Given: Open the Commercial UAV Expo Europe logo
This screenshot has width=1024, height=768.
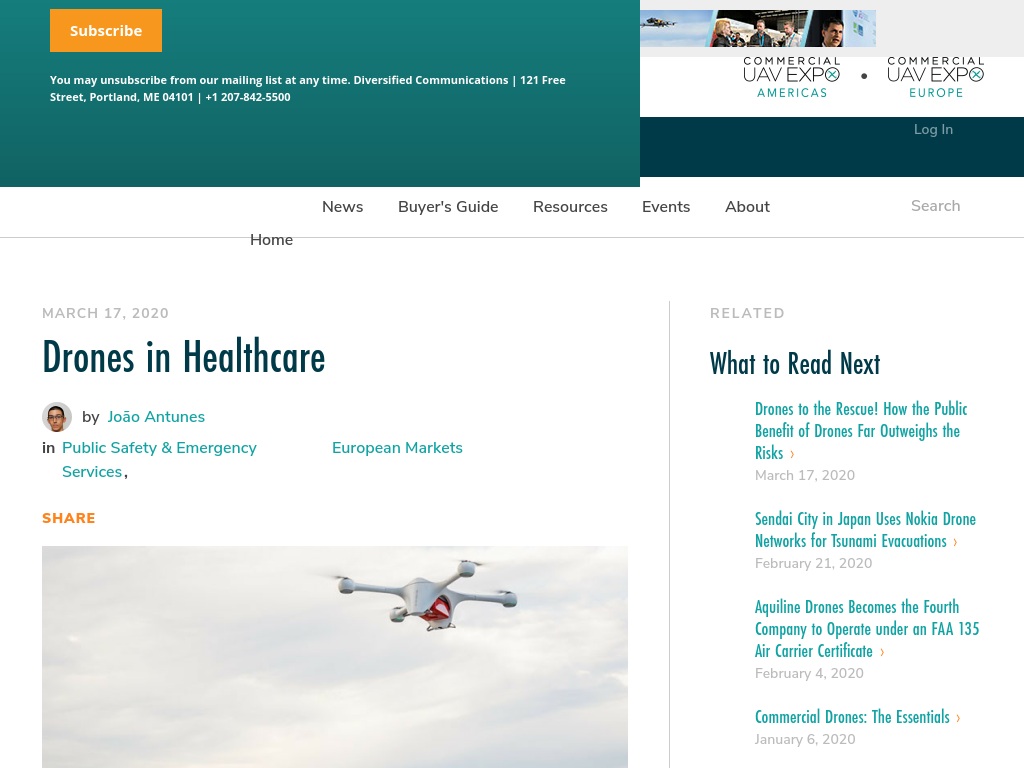Looking at the screenshot, I should [935, 78].
